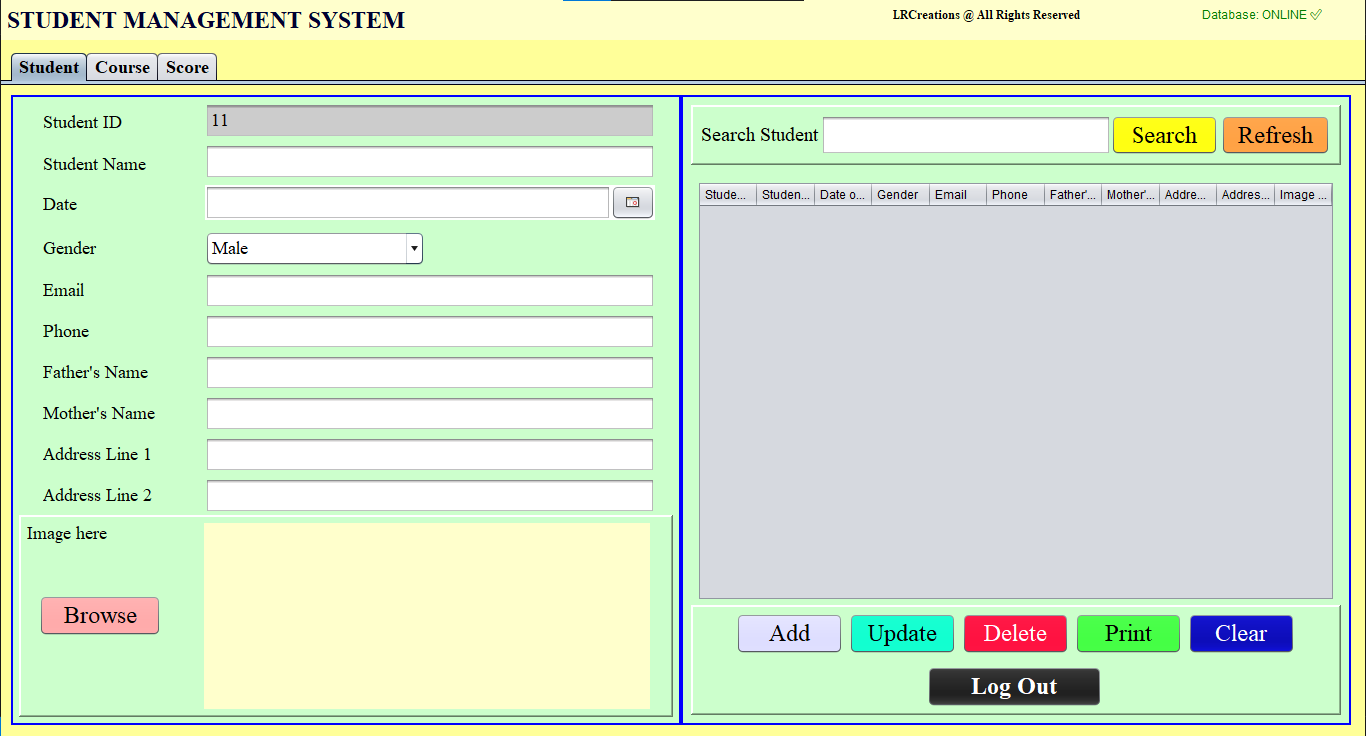The width and height of the screenshot is (1366, 736).
Task: Click the Phone column header in table
Action: tap(1014, 195)
